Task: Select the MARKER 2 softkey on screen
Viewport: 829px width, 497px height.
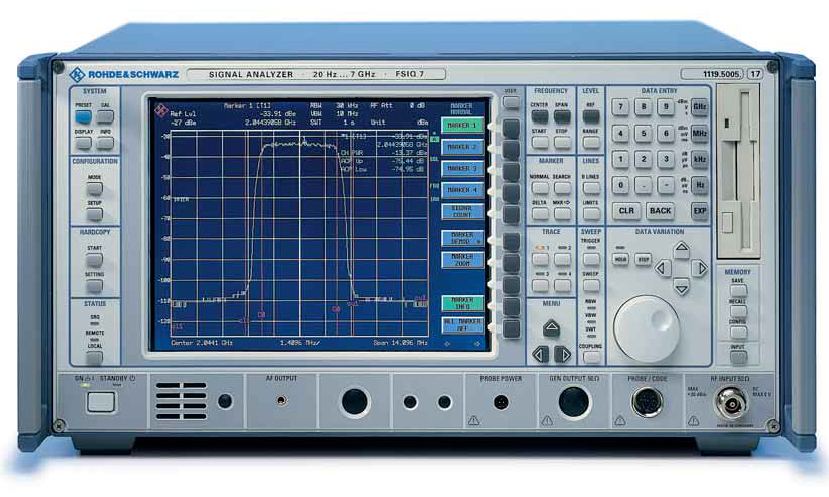Action: coord(462,148)
